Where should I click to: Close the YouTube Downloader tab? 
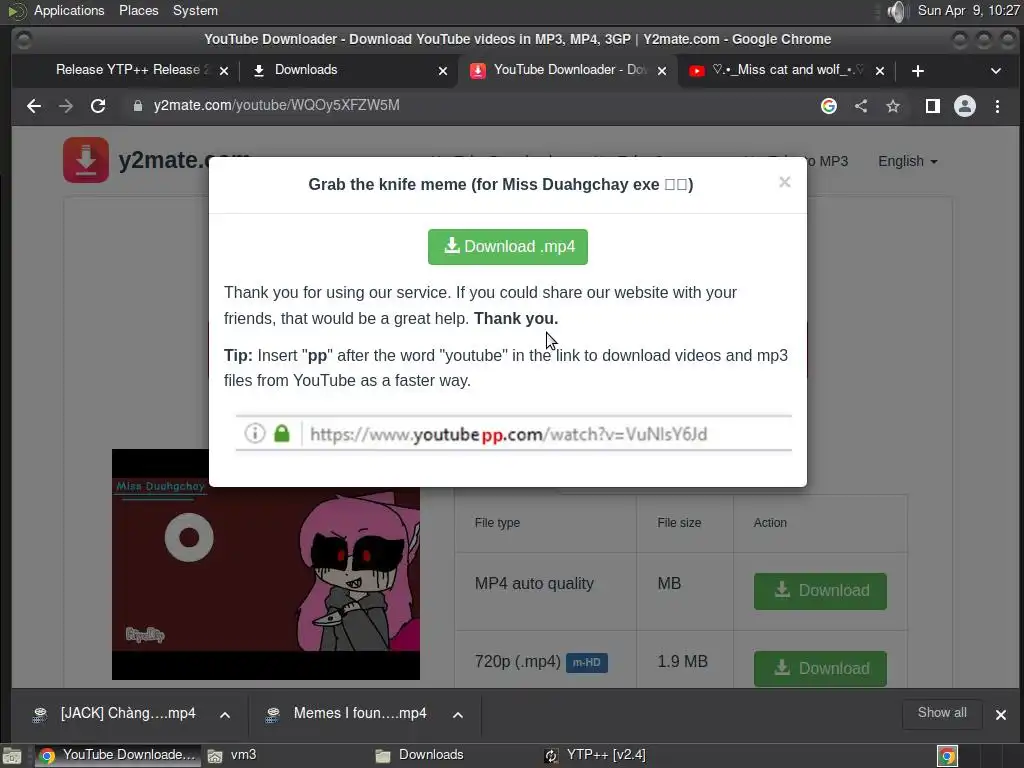(x=662, y=71)
